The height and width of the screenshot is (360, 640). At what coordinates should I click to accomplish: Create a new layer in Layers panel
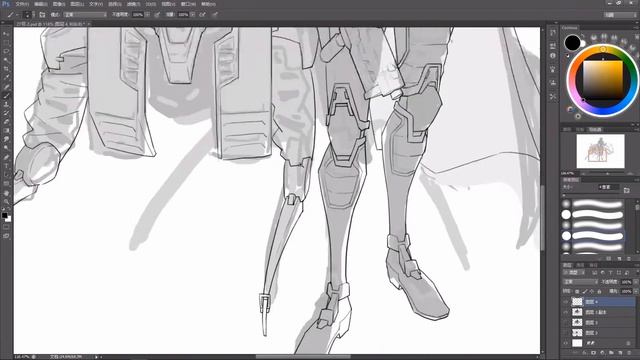click(620, 352)
